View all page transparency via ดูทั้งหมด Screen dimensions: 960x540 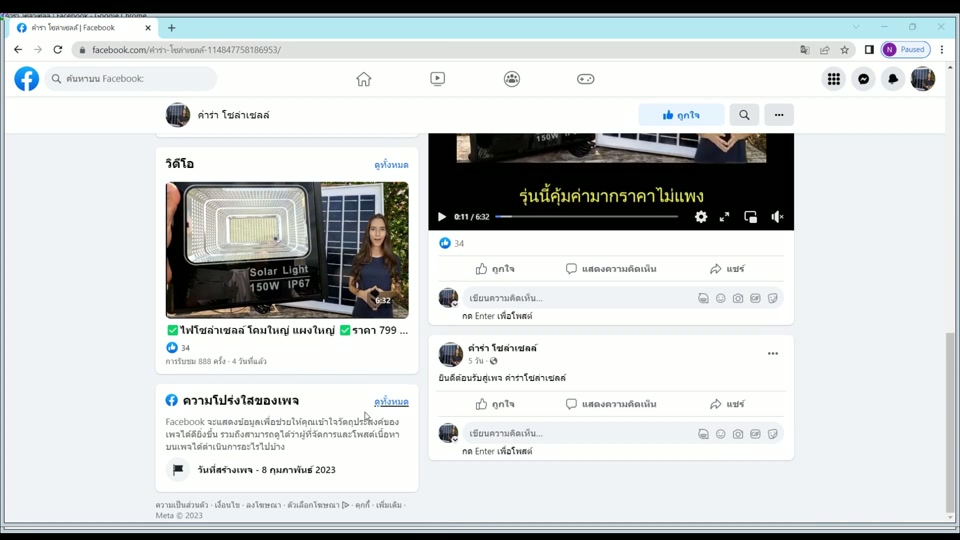point(391,402)
